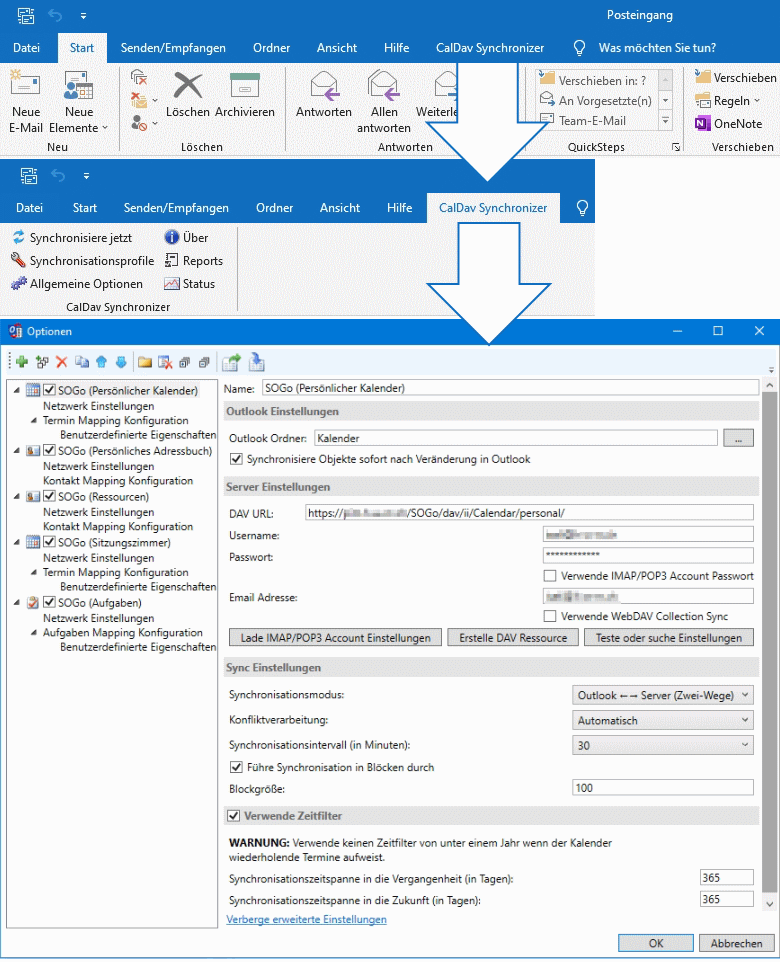The height and width of the screenshot is (962, 780).
Task: Click the clear cache icon in Optionen toolbar
Action: (x=165, y=362)
